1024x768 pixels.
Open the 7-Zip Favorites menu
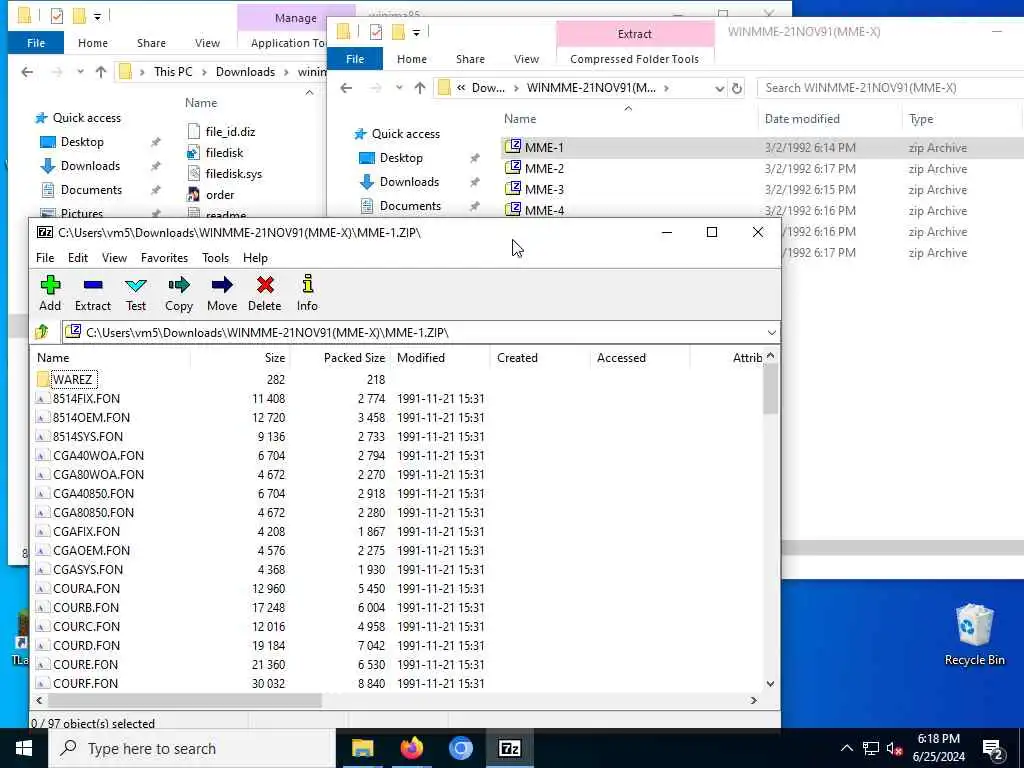click(165, 258)
